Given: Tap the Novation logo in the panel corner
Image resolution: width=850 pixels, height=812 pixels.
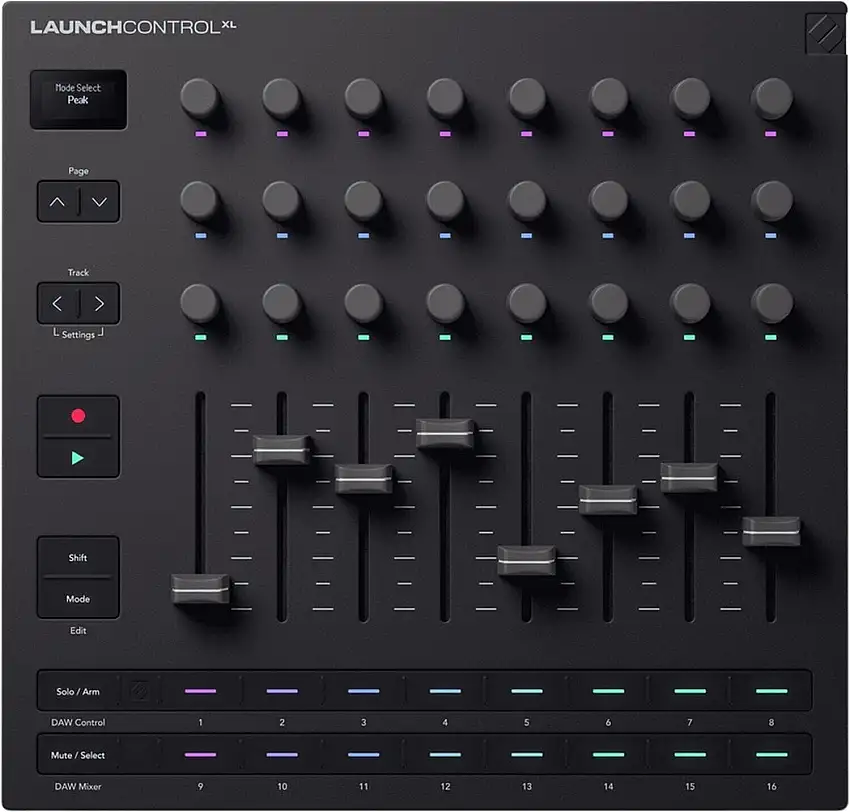Looking at the screenshot, I should click(825, 33).
